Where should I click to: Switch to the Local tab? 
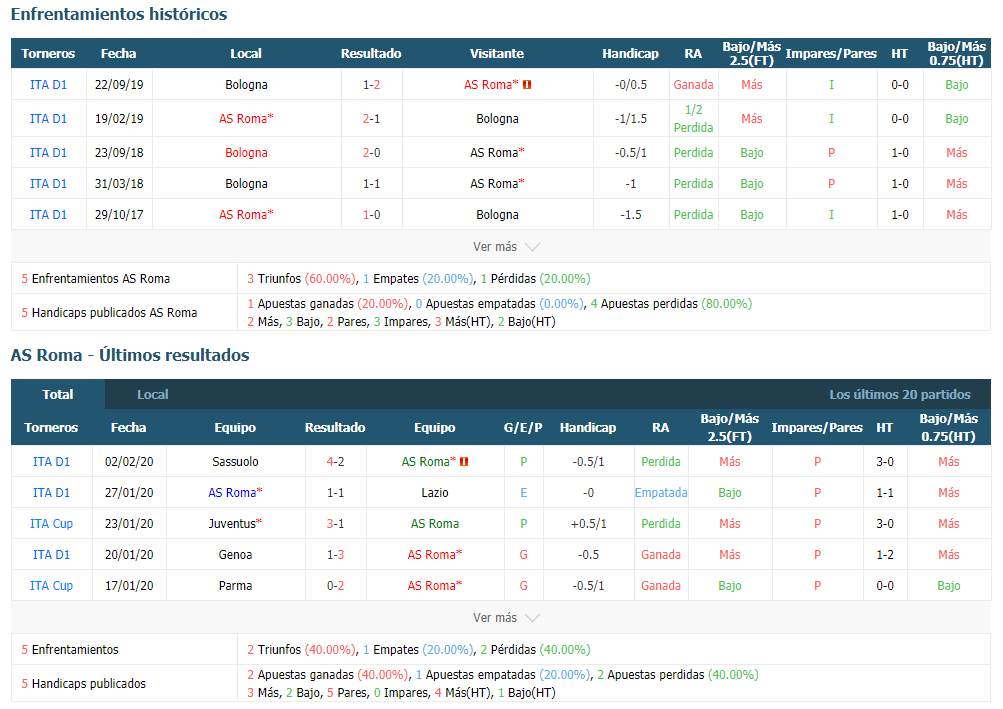coord(152,394)
